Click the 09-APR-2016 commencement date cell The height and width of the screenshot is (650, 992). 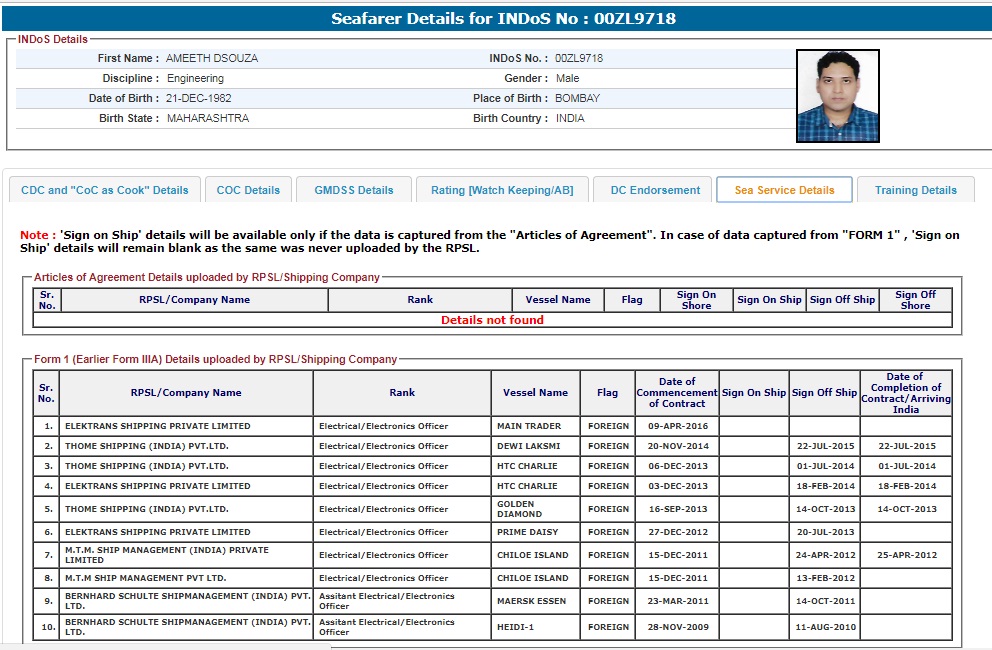coord(677,426)
